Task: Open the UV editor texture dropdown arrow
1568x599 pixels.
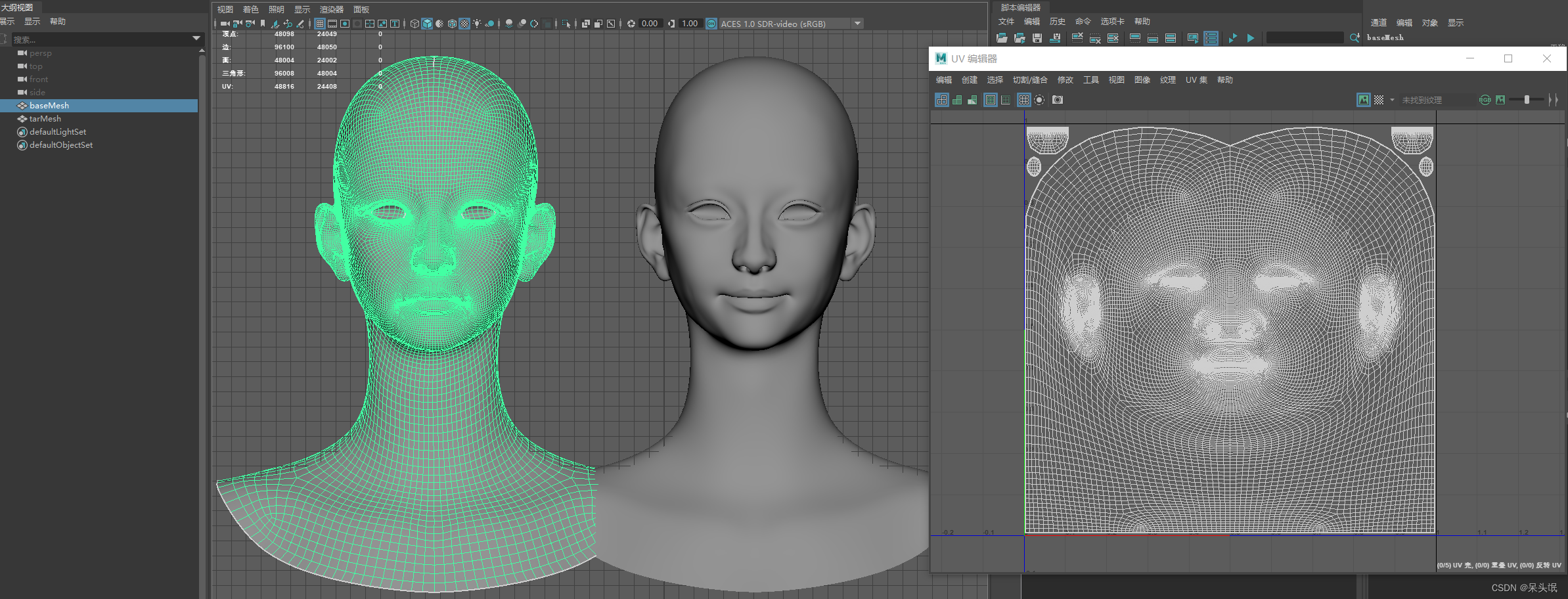Action: tap(1392, 100)
